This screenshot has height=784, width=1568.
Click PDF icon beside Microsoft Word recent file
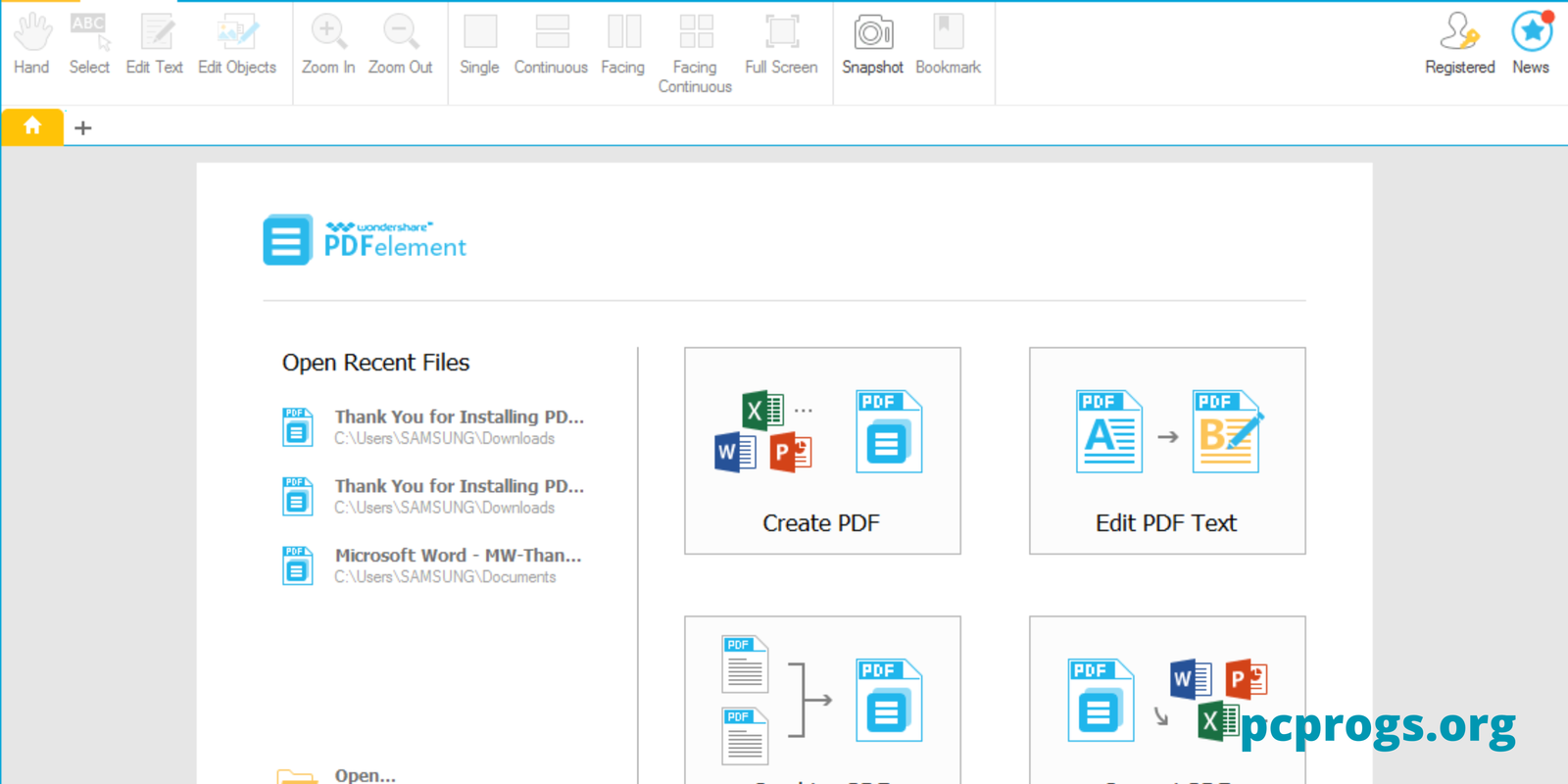tap(298, 565)
